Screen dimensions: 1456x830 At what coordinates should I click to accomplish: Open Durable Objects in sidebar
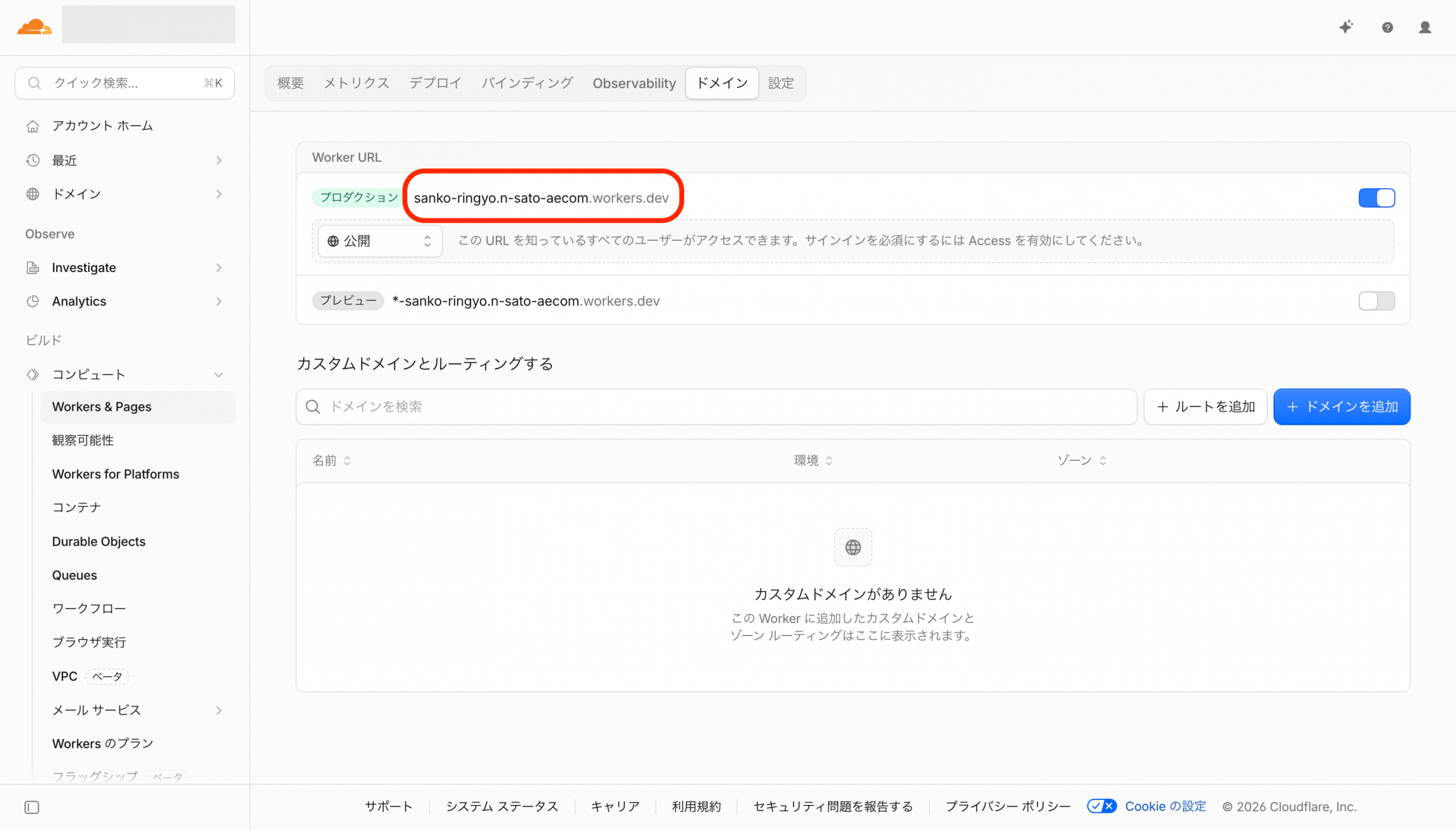[98, 541]
